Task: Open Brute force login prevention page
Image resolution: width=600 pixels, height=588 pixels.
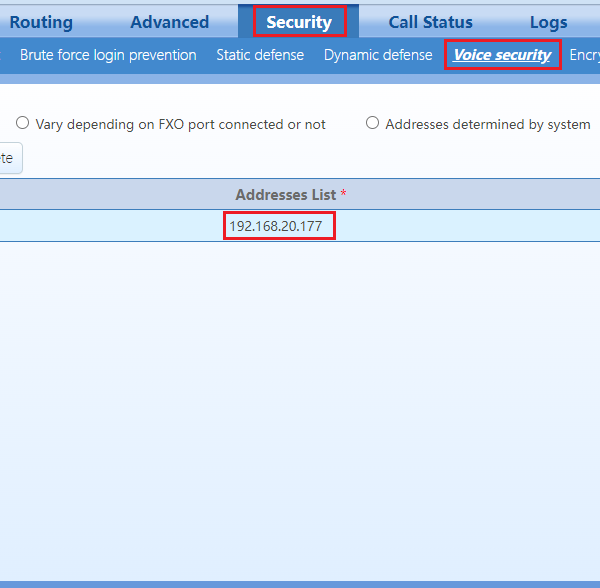Action: (x=108, y=55)
